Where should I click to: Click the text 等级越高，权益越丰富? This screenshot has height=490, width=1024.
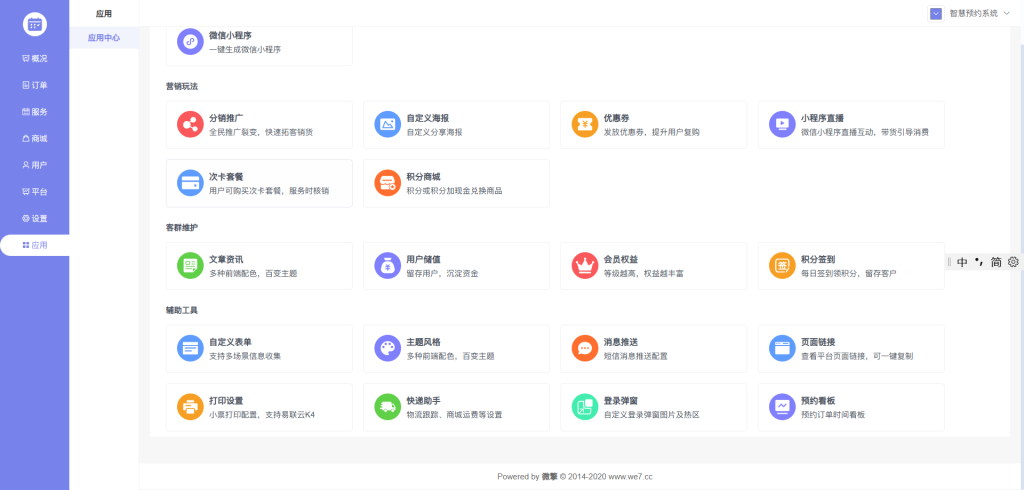coord(644,273)
